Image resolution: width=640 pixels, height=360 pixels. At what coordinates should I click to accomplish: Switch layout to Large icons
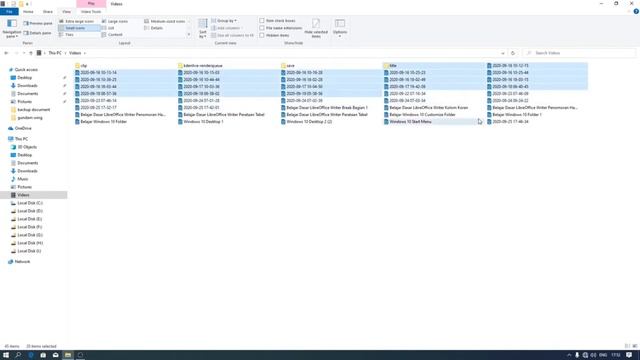115,21
